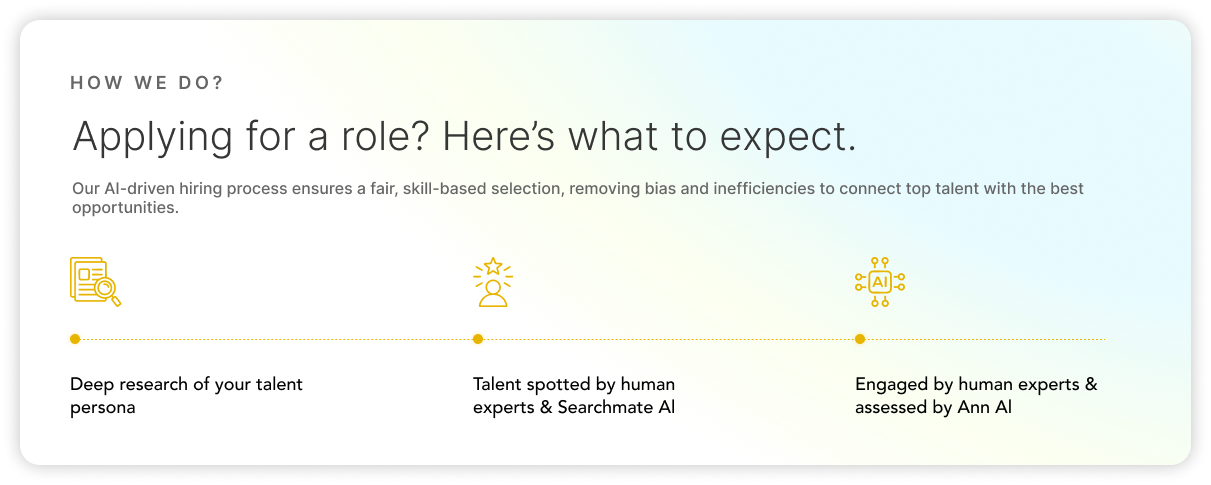The image size is (1211, 485).
Task: Click the AI-driven hiring process description paragraph
Action: [x=578, y=198]
